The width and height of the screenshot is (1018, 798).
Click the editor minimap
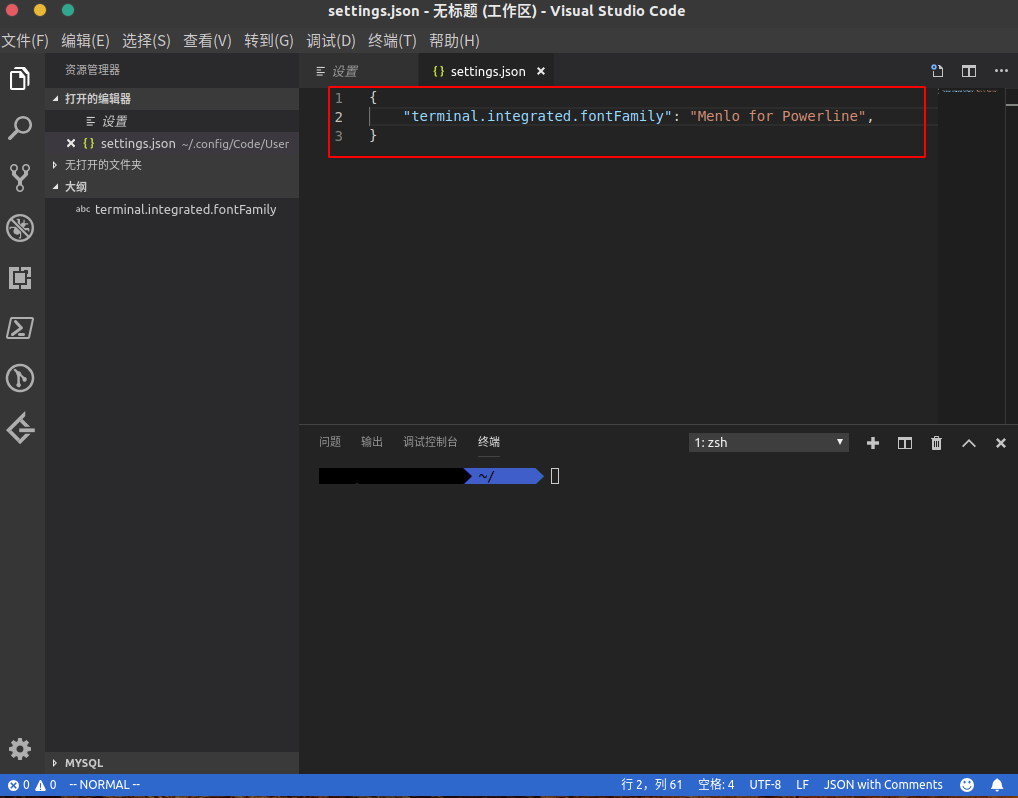click(970, 256)
